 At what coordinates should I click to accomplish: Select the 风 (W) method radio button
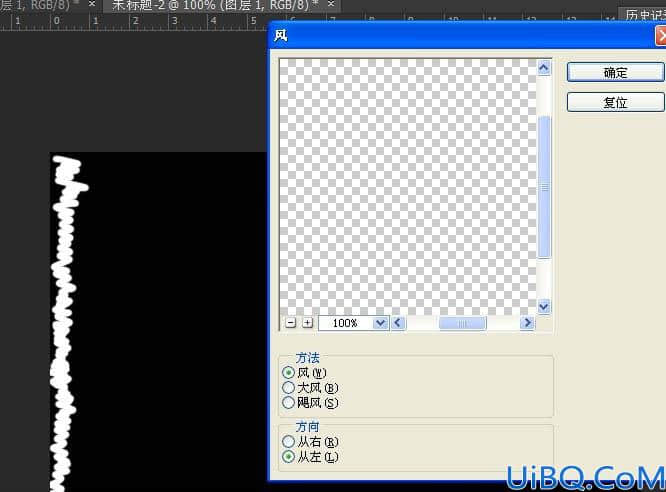(288, 373)
